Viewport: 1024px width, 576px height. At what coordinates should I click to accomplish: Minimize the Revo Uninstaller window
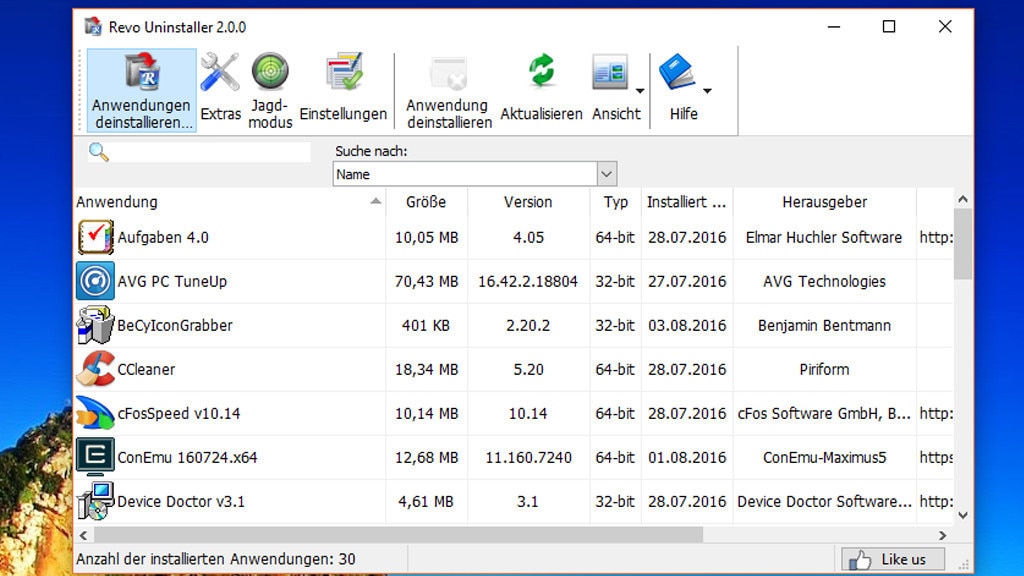point(834,26)
